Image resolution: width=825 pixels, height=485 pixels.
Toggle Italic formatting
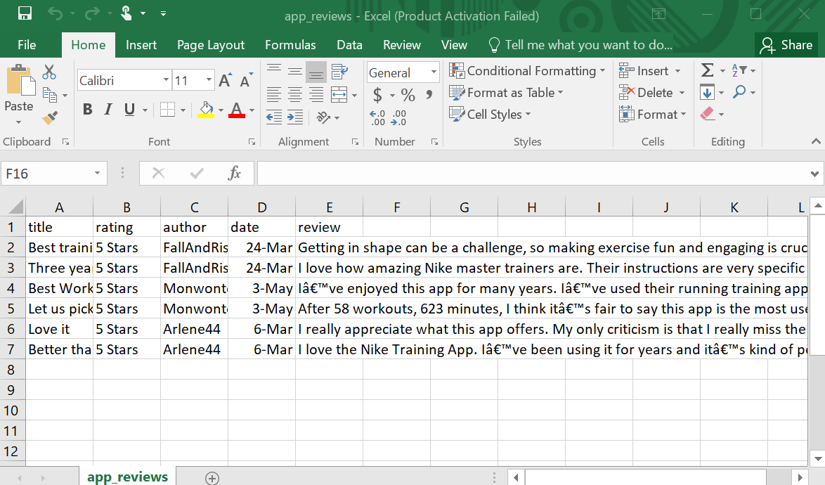[108, 109]
